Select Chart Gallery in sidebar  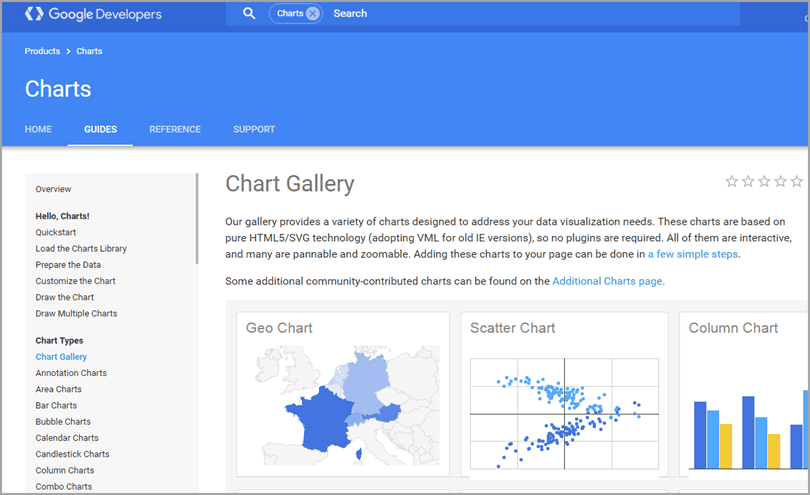tap(61, 357)
